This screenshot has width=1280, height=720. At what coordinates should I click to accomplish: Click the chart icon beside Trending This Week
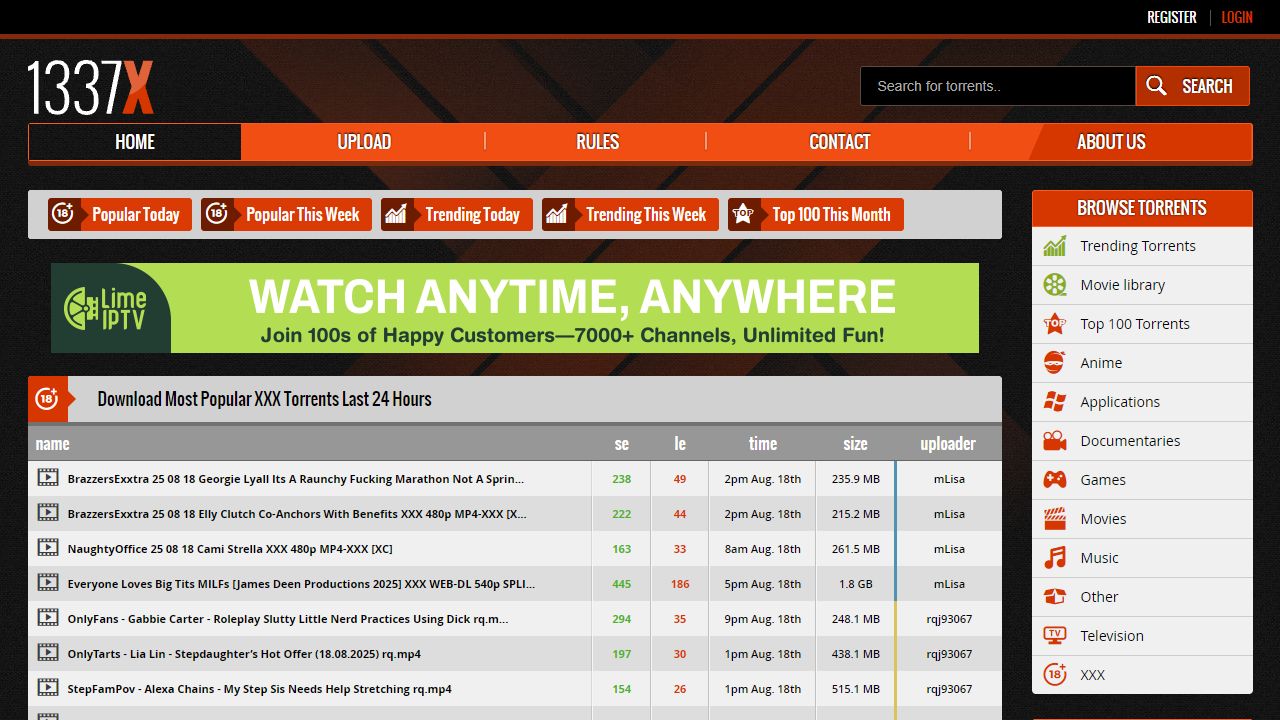(557, 214)
